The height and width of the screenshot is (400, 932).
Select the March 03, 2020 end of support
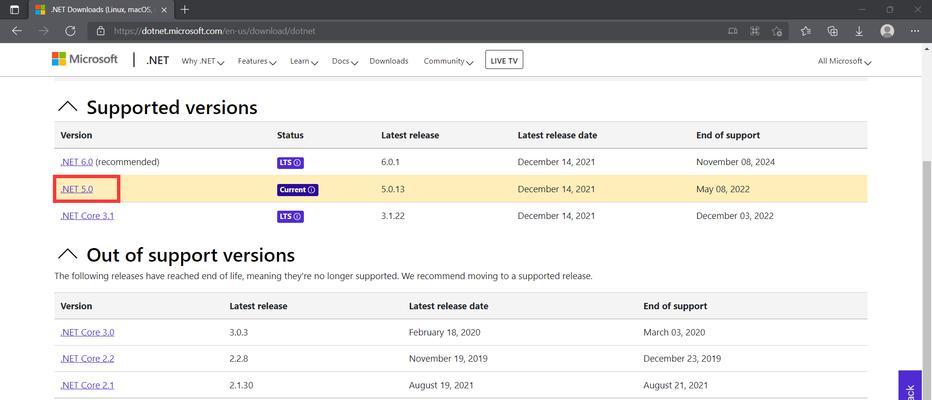(x=674, y=333)
